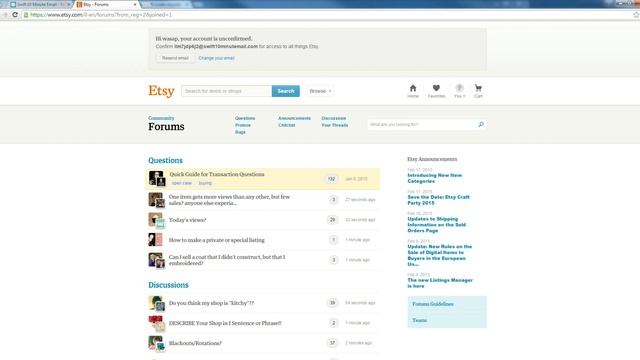Open the Questions section heading
640x360 pixels.
tap(165, 160)
